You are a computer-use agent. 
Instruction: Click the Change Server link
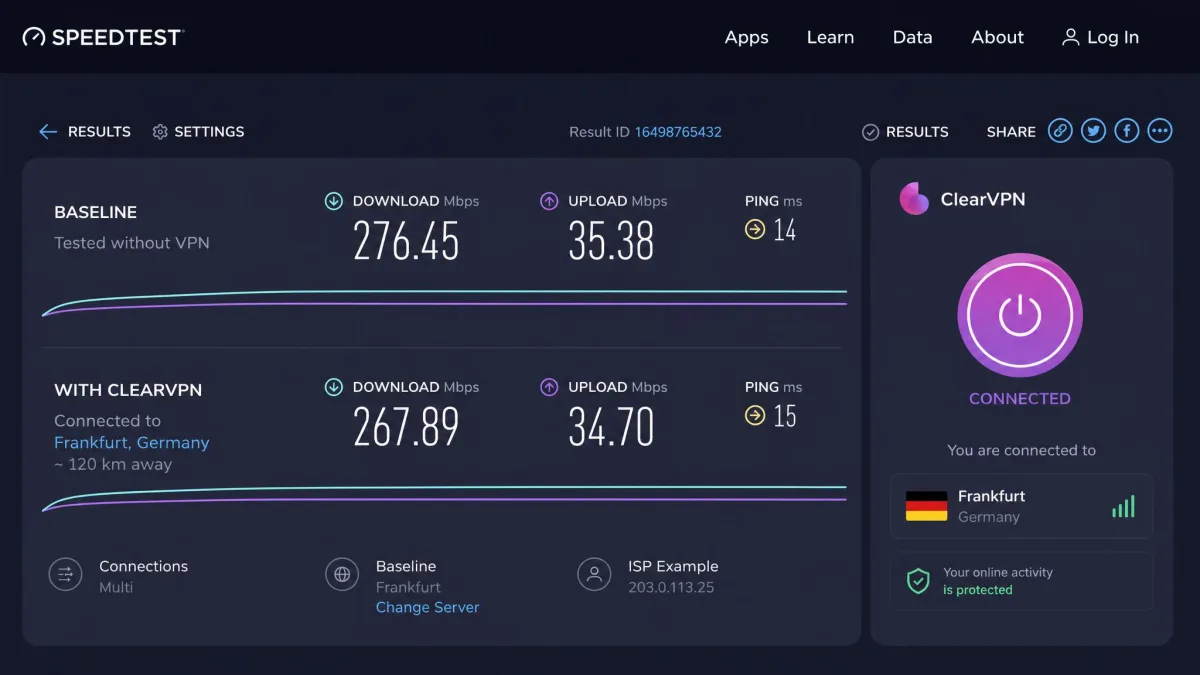coord(427,607)
